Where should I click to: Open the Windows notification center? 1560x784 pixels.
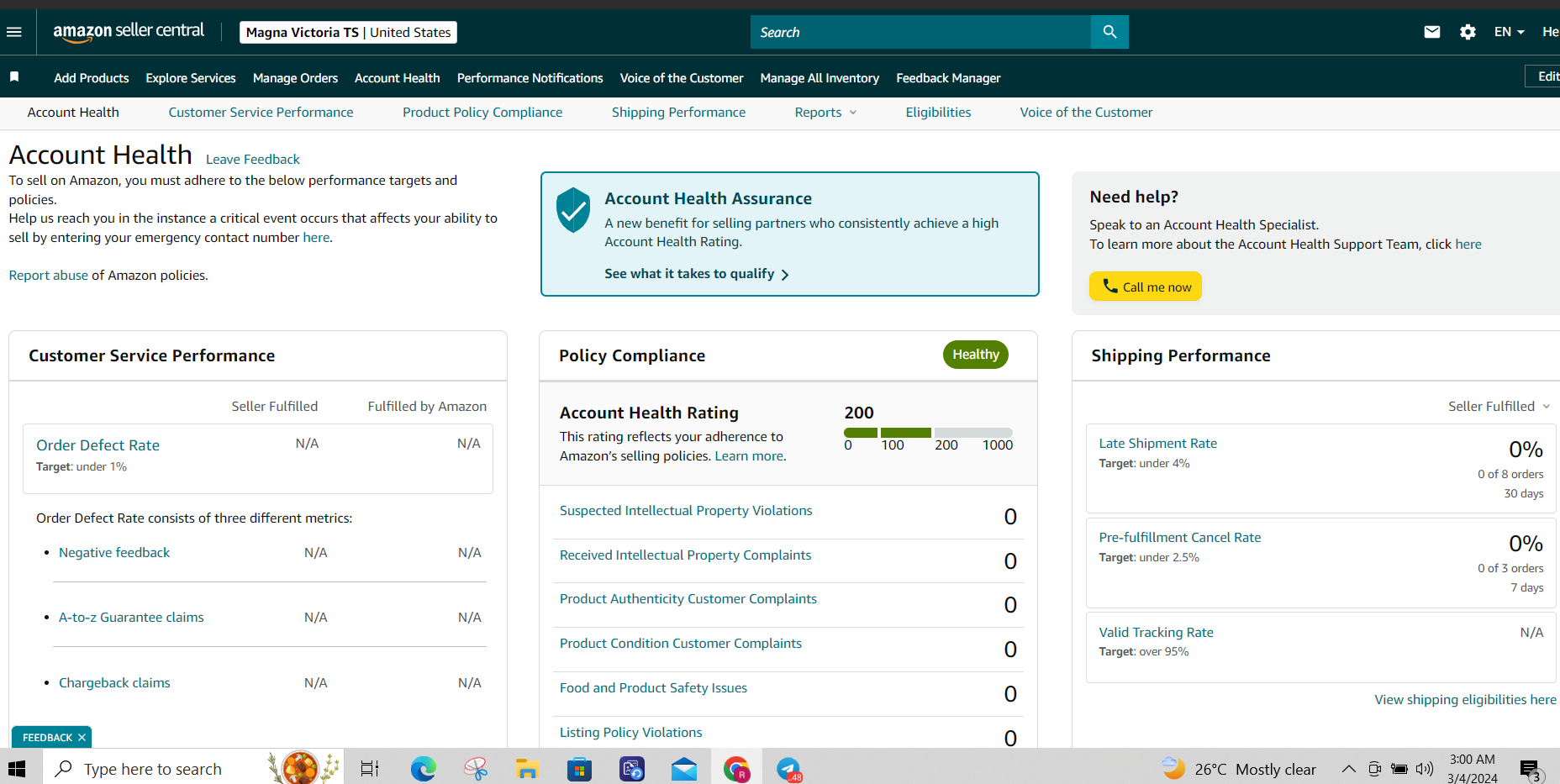click(x=1530, y=769)
